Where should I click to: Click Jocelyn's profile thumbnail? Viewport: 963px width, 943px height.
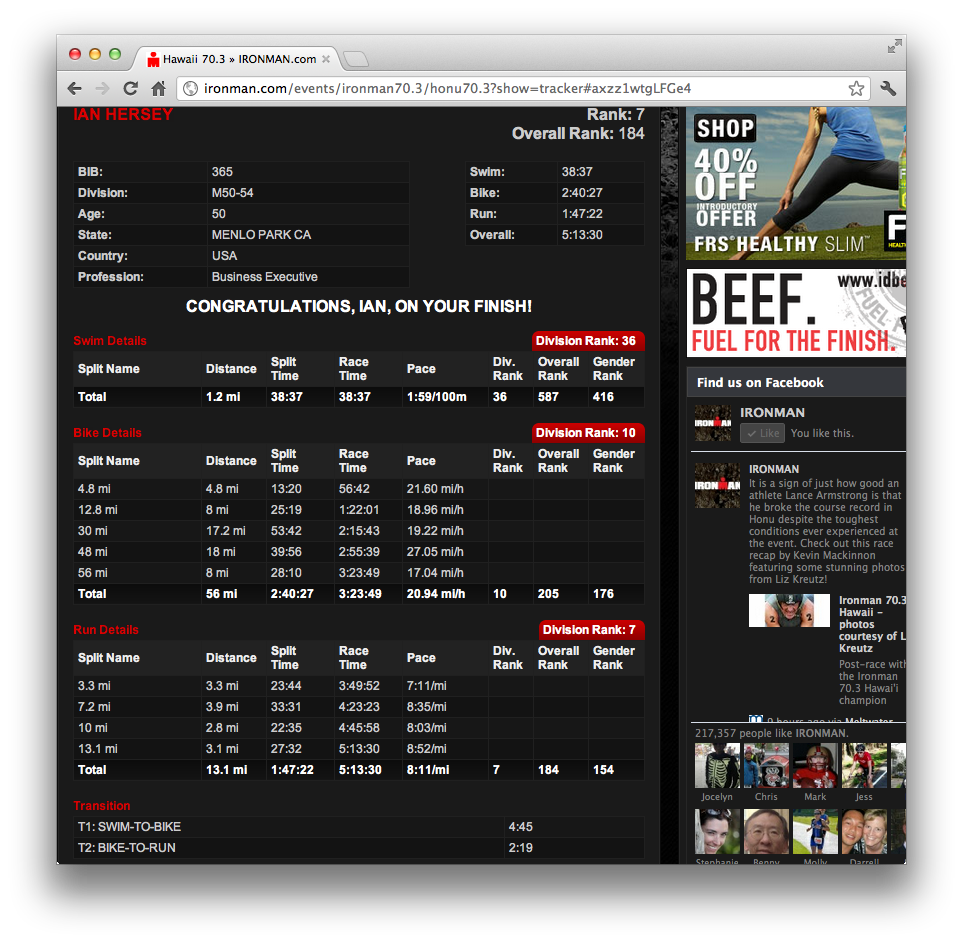point(716,766)
